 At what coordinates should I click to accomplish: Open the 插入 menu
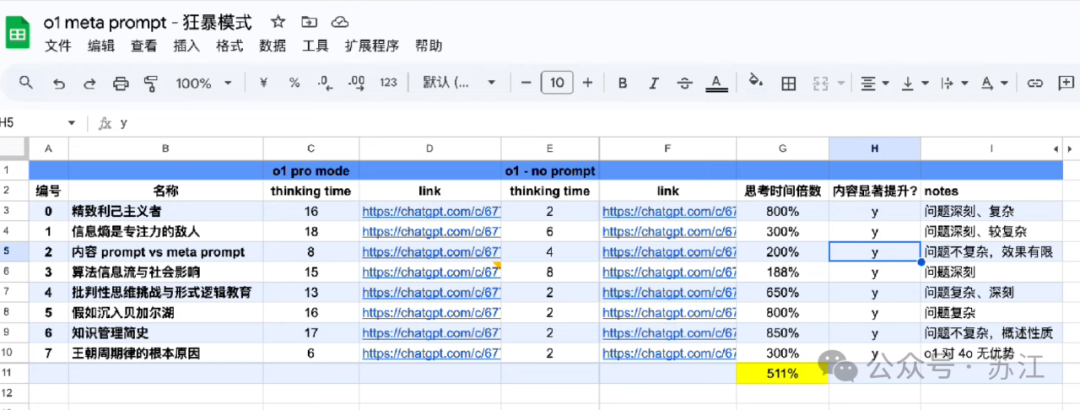tap(187, 46)
